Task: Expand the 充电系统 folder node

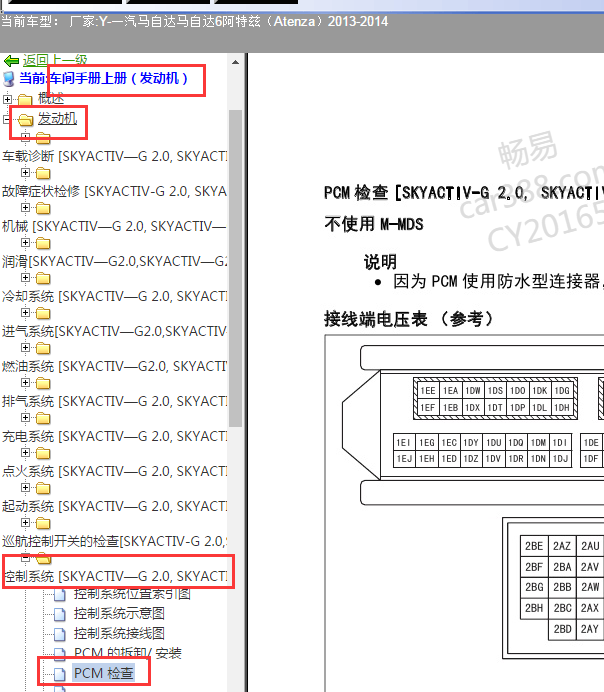Action: click(26, 417)
